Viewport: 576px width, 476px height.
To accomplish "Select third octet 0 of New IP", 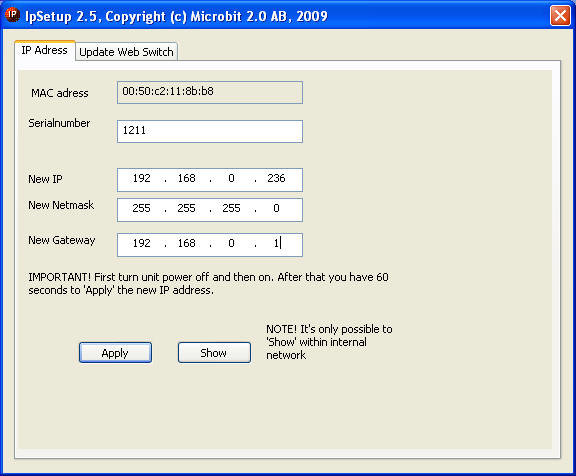I will [231, 178].
